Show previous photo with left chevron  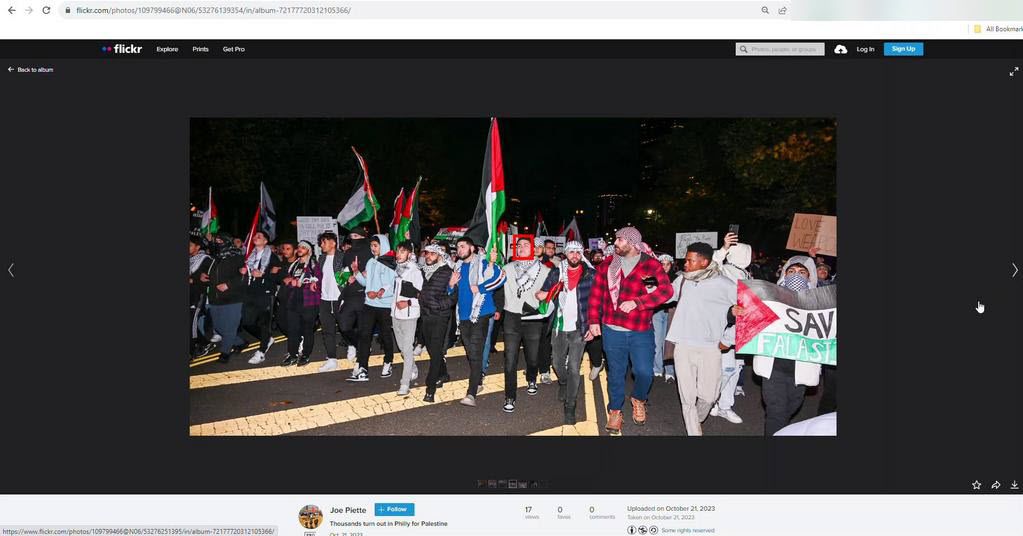(x=11, y=270)
